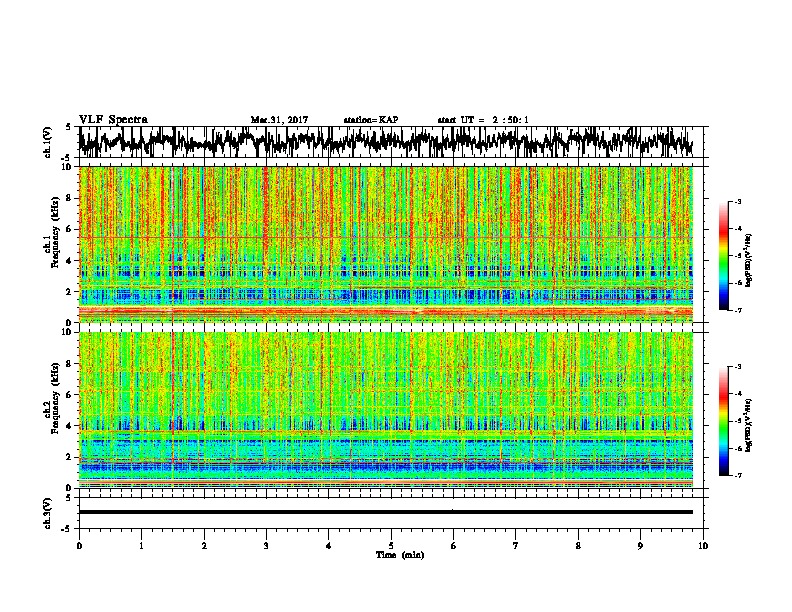Click time axis tick label "2"
Screen dimensions: 792x612
pyautogui.click(x=204, y=546)
